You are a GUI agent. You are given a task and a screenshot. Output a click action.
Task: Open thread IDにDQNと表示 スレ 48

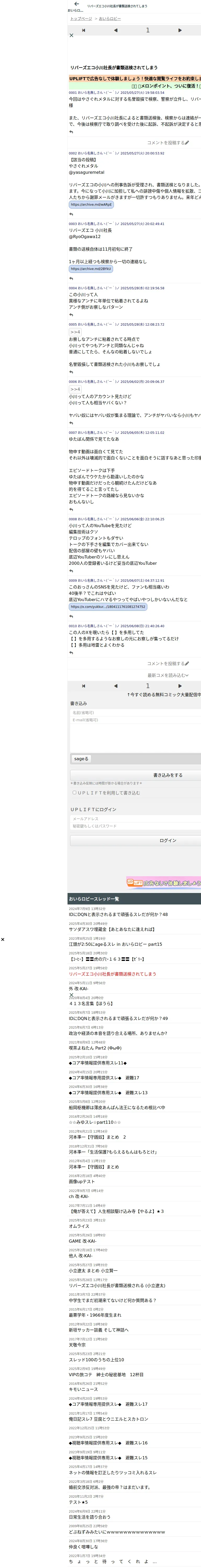coord(118,915)
